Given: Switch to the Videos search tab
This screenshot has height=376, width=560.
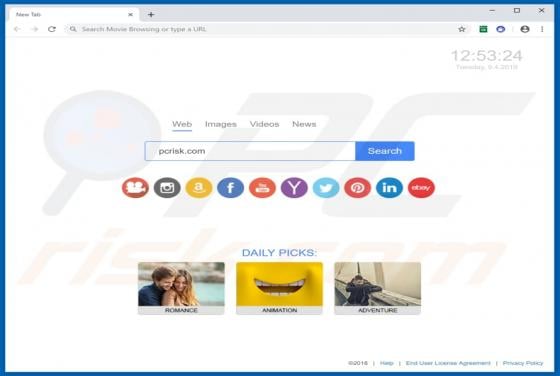Looking at the screenshot, I should [264, 124].
